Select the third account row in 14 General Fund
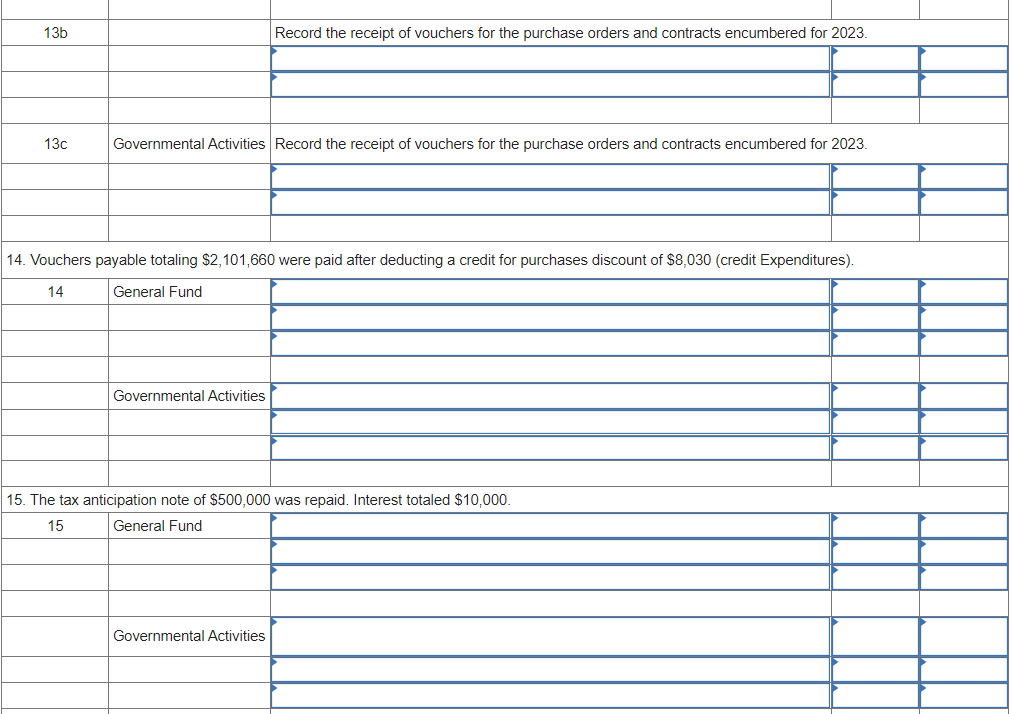Image resolution: width=1013 pixels, height=714 pixels. tap(550, 343)
